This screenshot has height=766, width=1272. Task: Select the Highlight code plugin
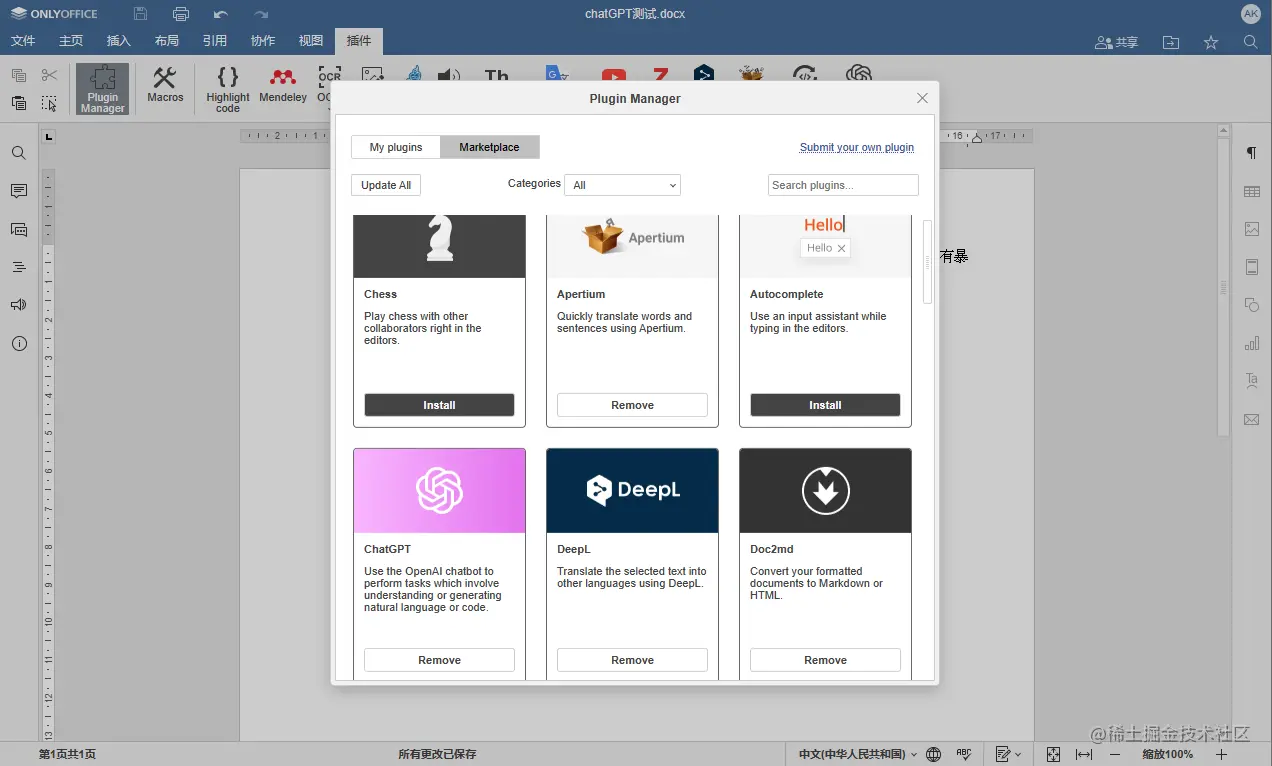(x=227, y=88)
